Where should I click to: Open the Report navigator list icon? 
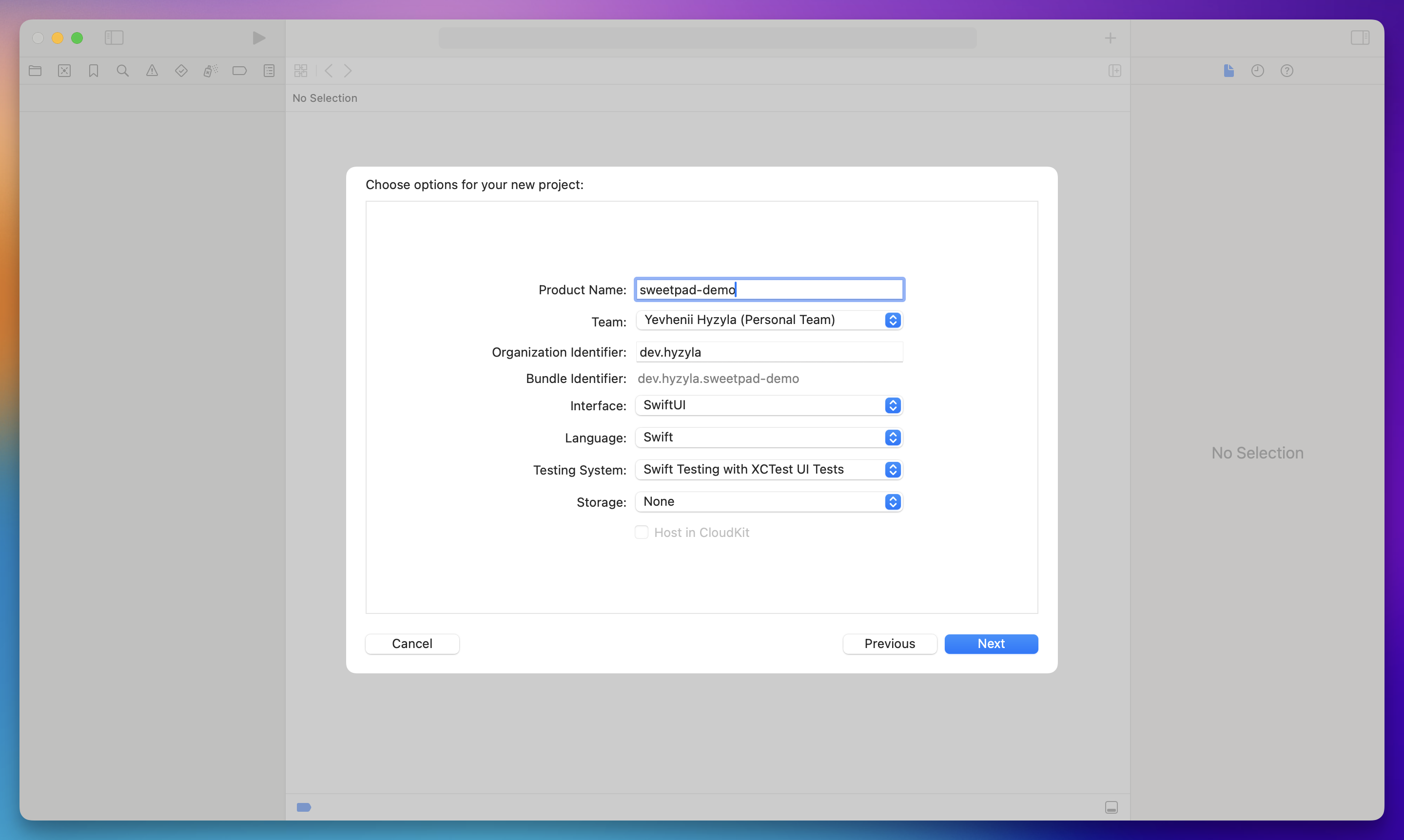pos(269,70)
